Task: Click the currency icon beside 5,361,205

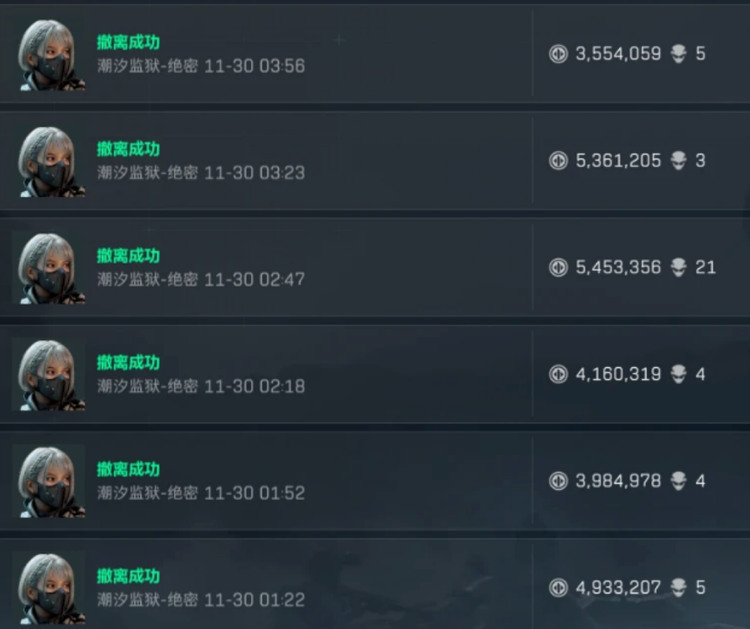Action: (x=558, y=161)
